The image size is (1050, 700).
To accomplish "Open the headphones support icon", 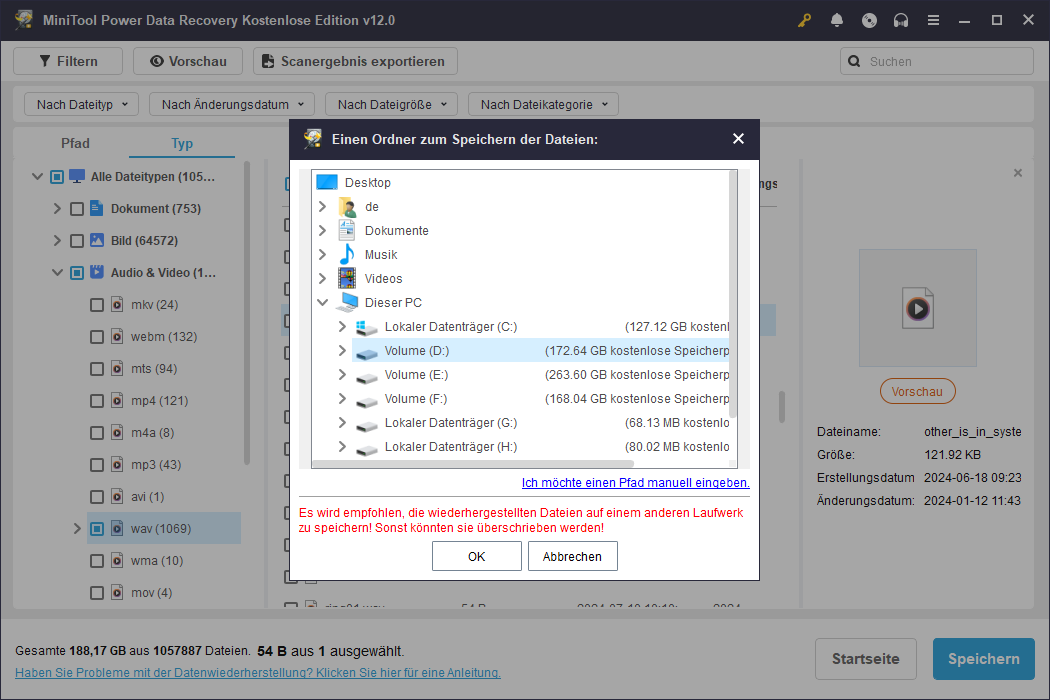I will pos(901,20).
